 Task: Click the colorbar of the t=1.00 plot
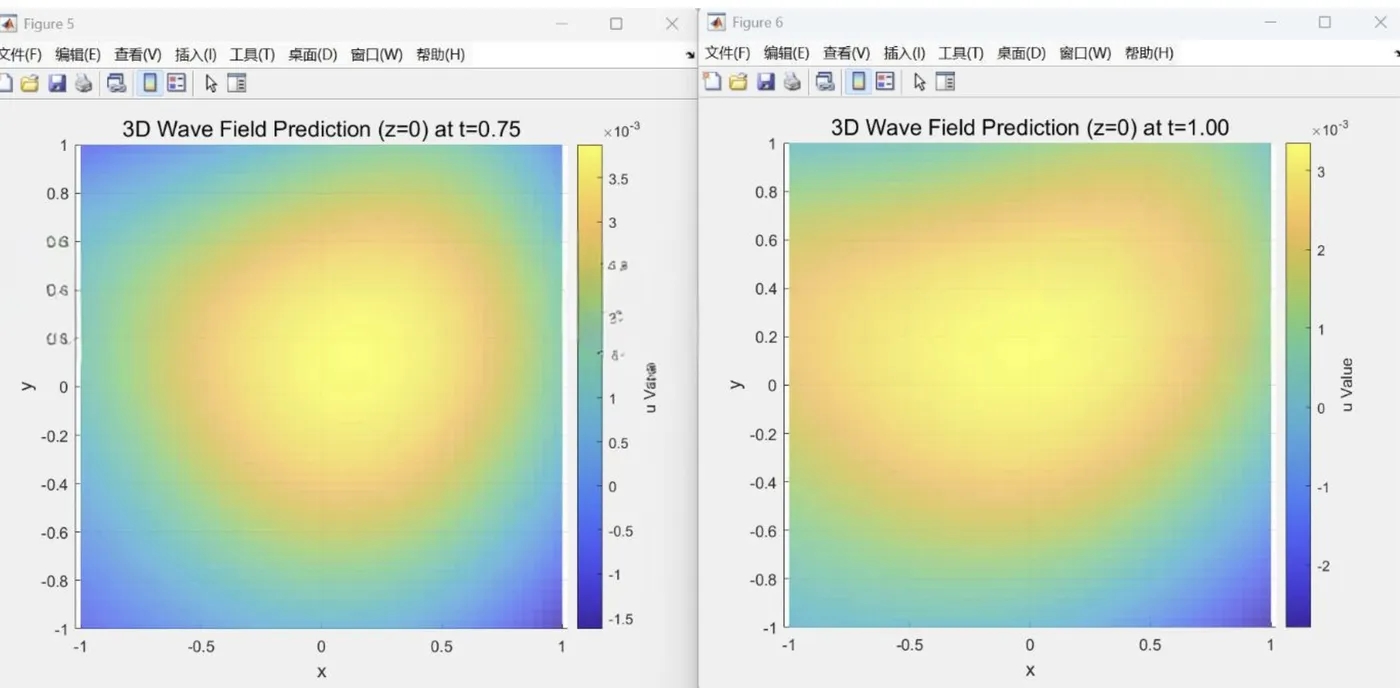point(1298,385)
